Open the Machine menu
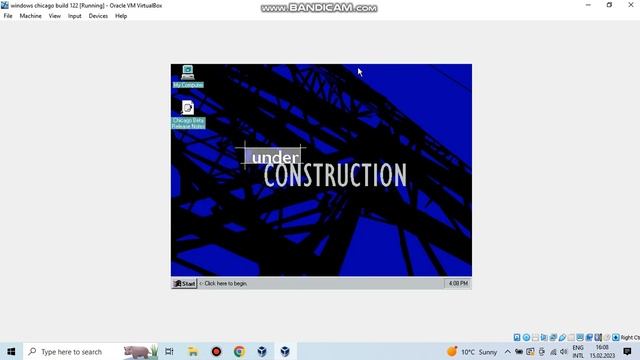Screen dimensions: 640x360 31,16
